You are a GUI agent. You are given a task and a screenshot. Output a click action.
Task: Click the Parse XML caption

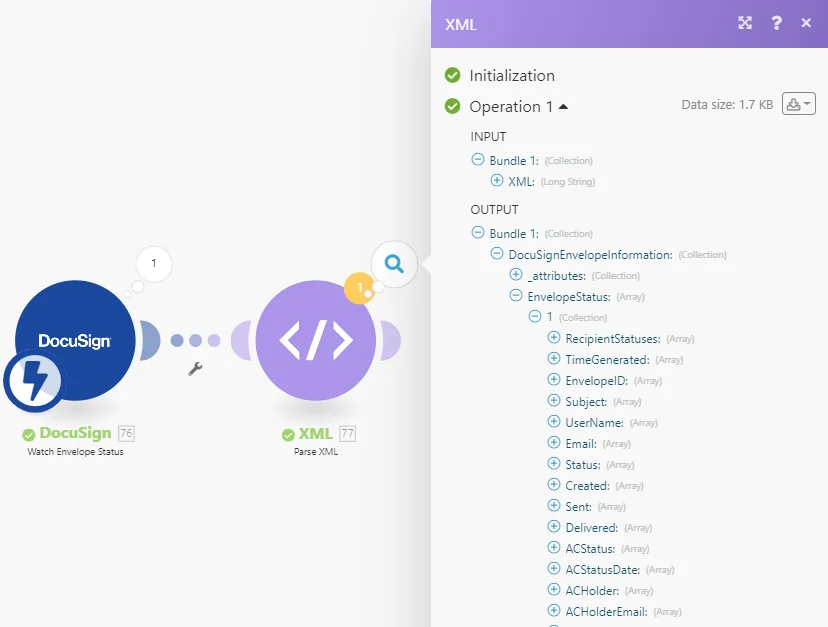(x=316, y=452)
